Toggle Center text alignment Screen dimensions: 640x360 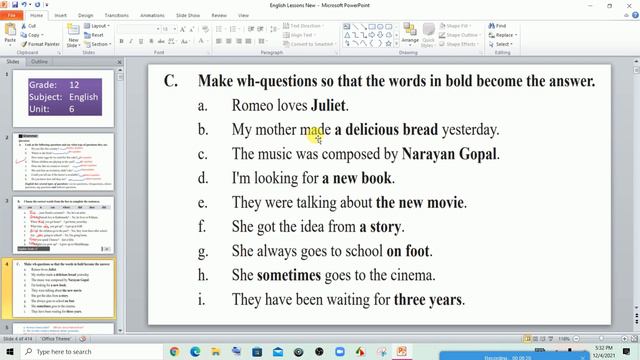[x=229, y=41]
